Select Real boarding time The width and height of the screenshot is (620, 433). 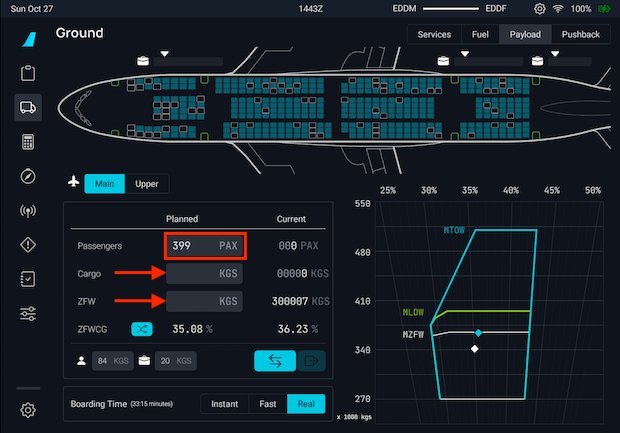306,404
